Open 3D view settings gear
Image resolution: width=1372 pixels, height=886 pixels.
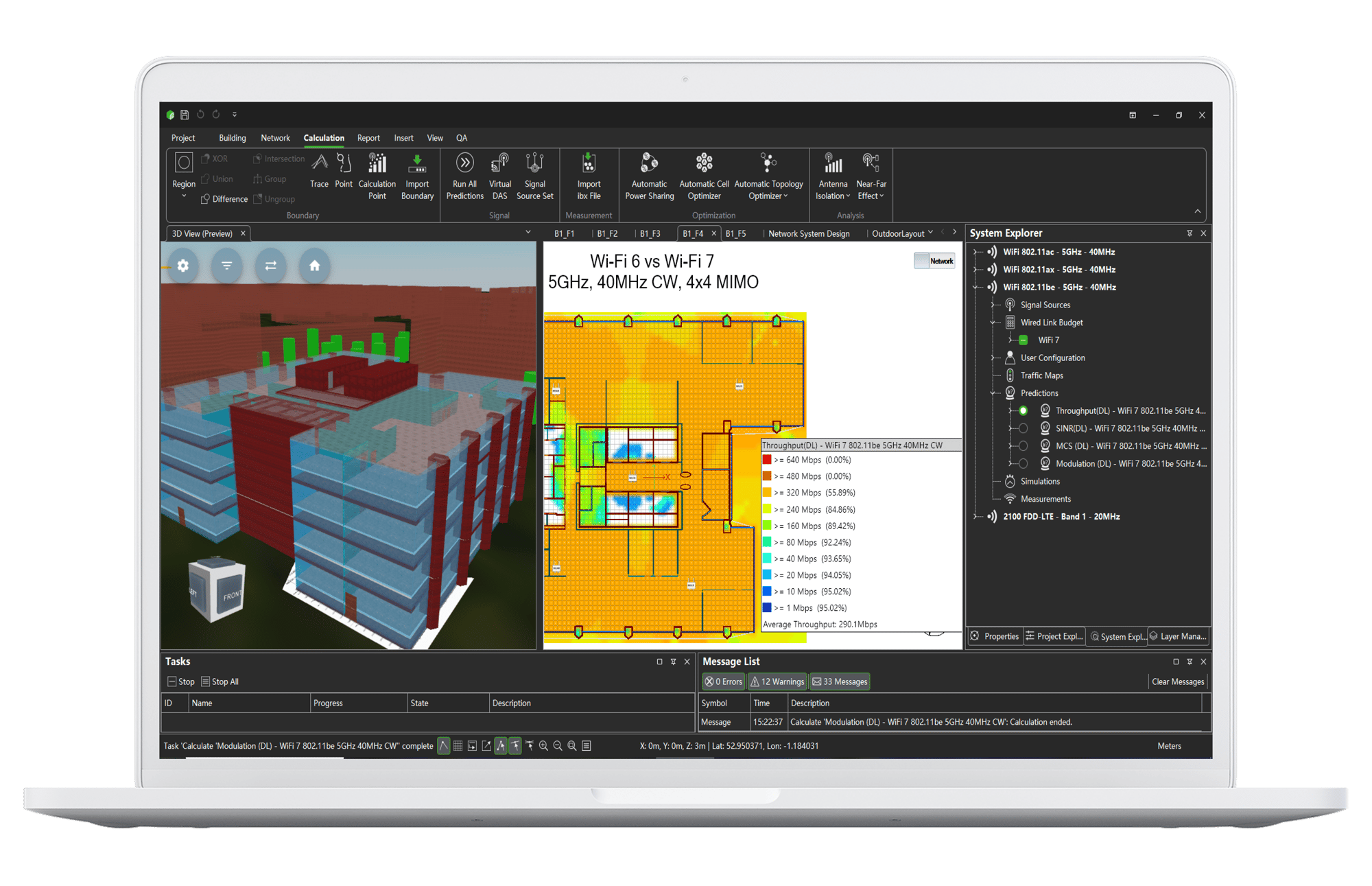182,266
